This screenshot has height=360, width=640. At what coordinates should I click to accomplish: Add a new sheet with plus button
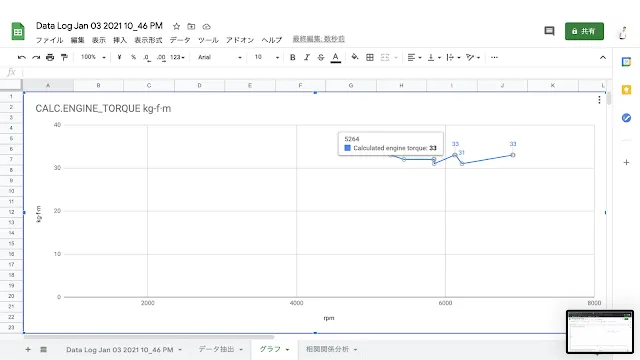pos(28,349)
